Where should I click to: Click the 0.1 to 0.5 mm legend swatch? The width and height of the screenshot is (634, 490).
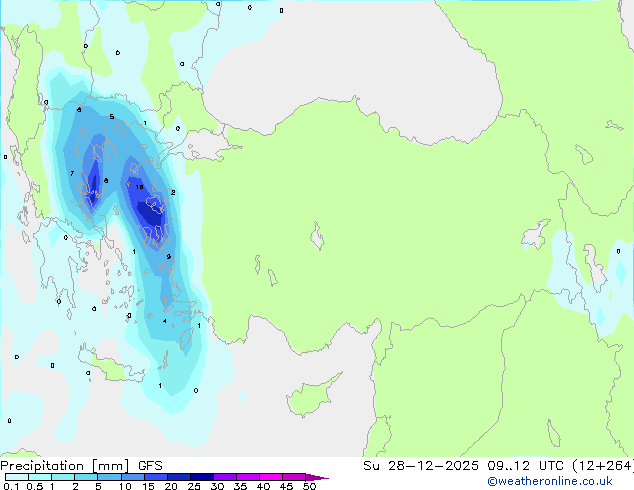[17, 477]
